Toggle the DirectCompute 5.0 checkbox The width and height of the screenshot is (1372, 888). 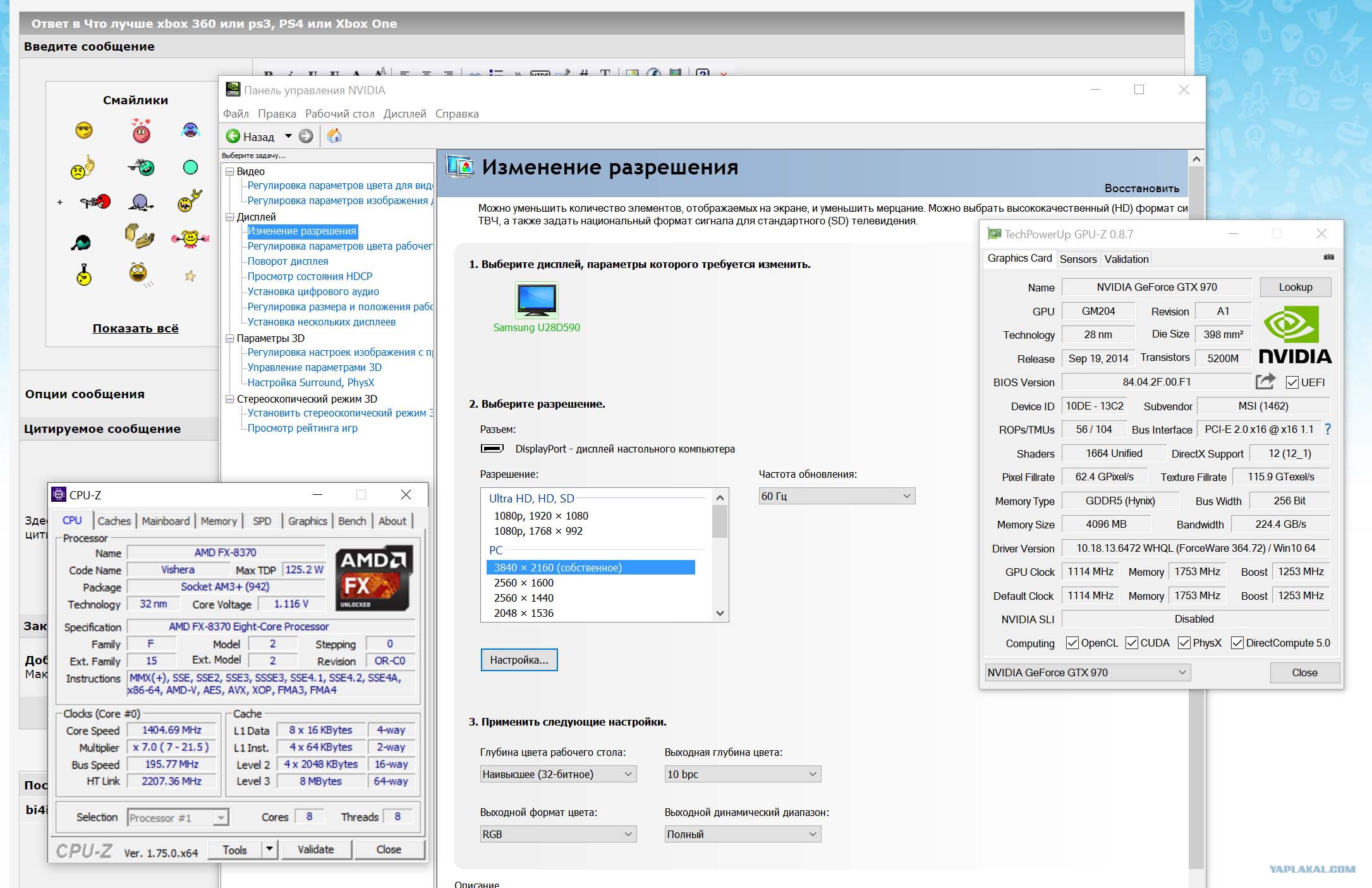[1237, 643]
